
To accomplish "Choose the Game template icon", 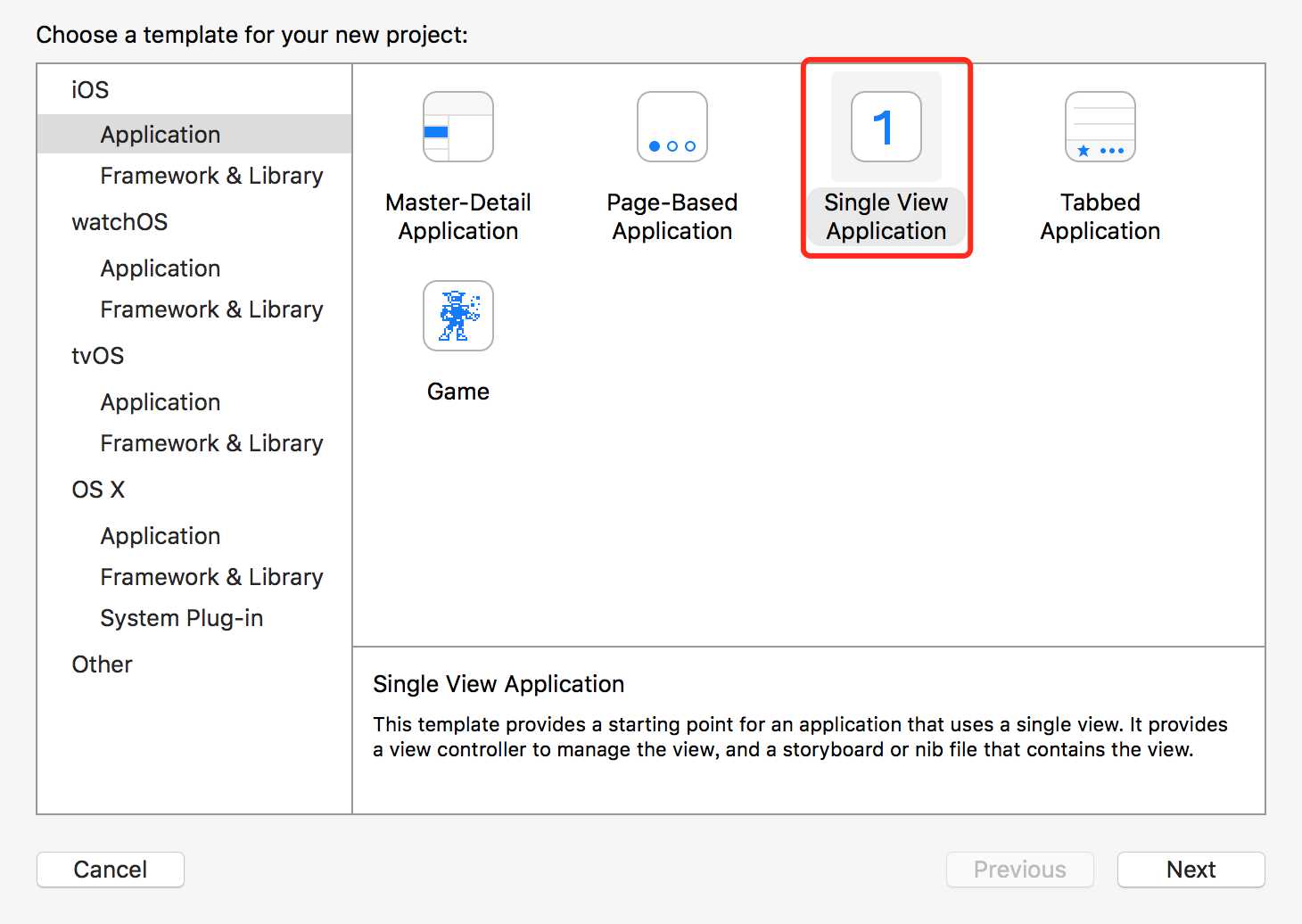I will pyautogui.click(x=457, y=316).
